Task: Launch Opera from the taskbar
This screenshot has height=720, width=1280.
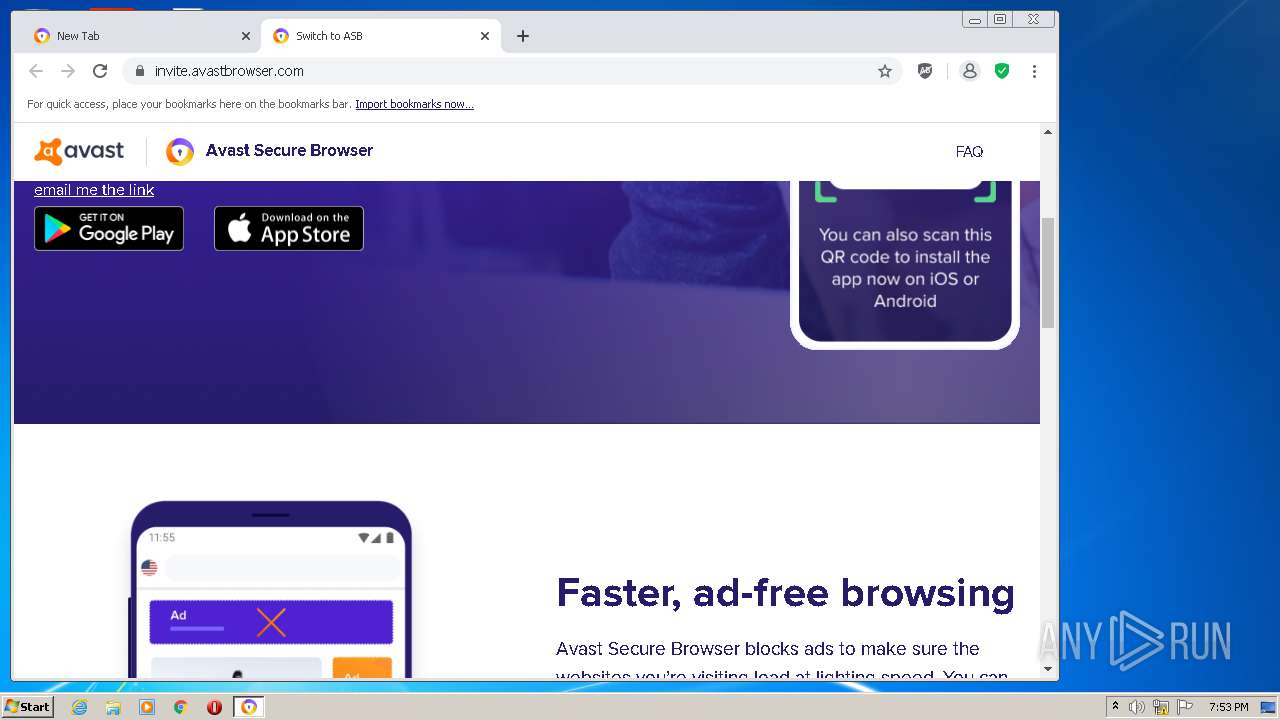Action: 214,707
